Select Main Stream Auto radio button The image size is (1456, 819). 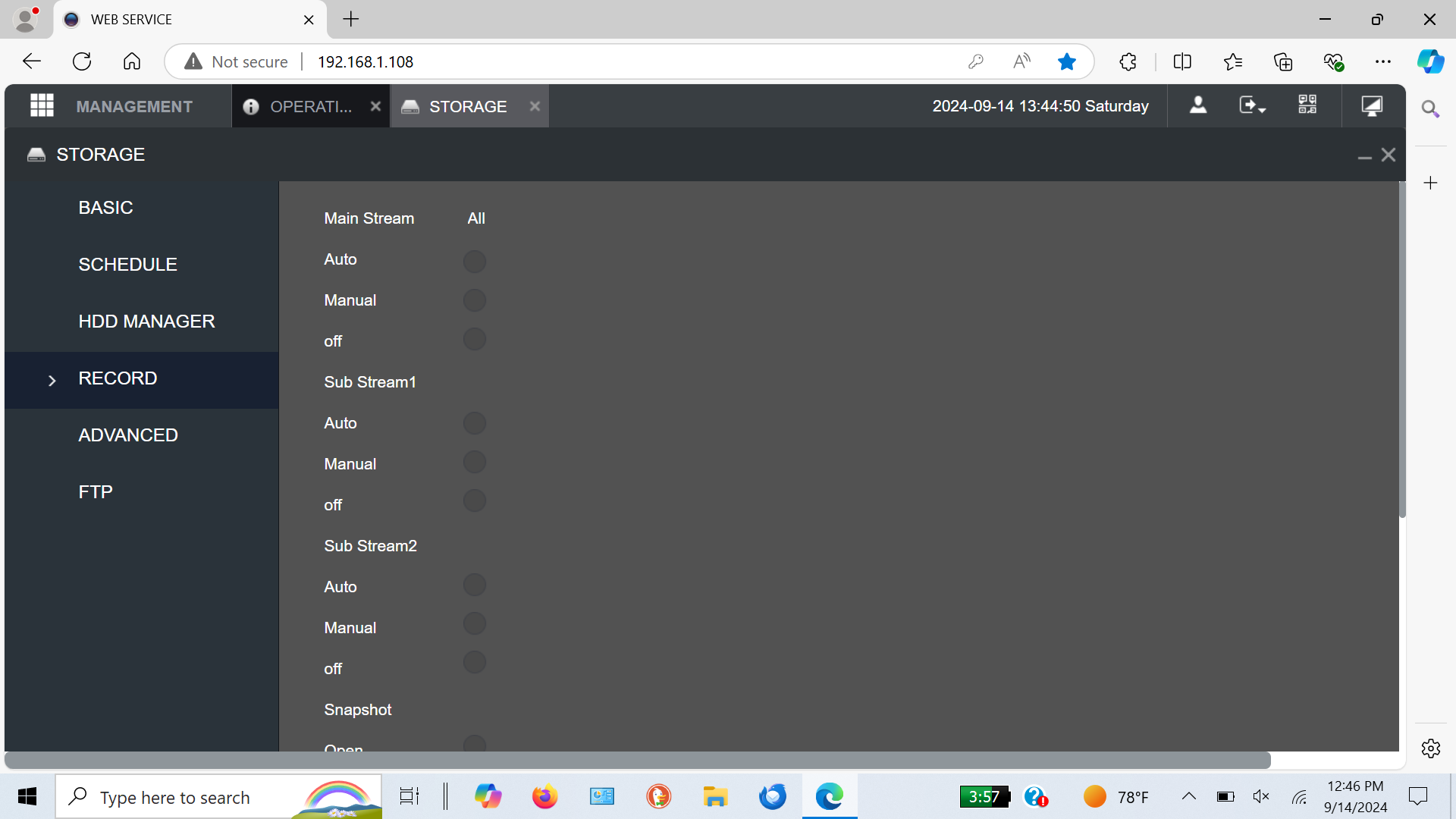pos(475,261)
